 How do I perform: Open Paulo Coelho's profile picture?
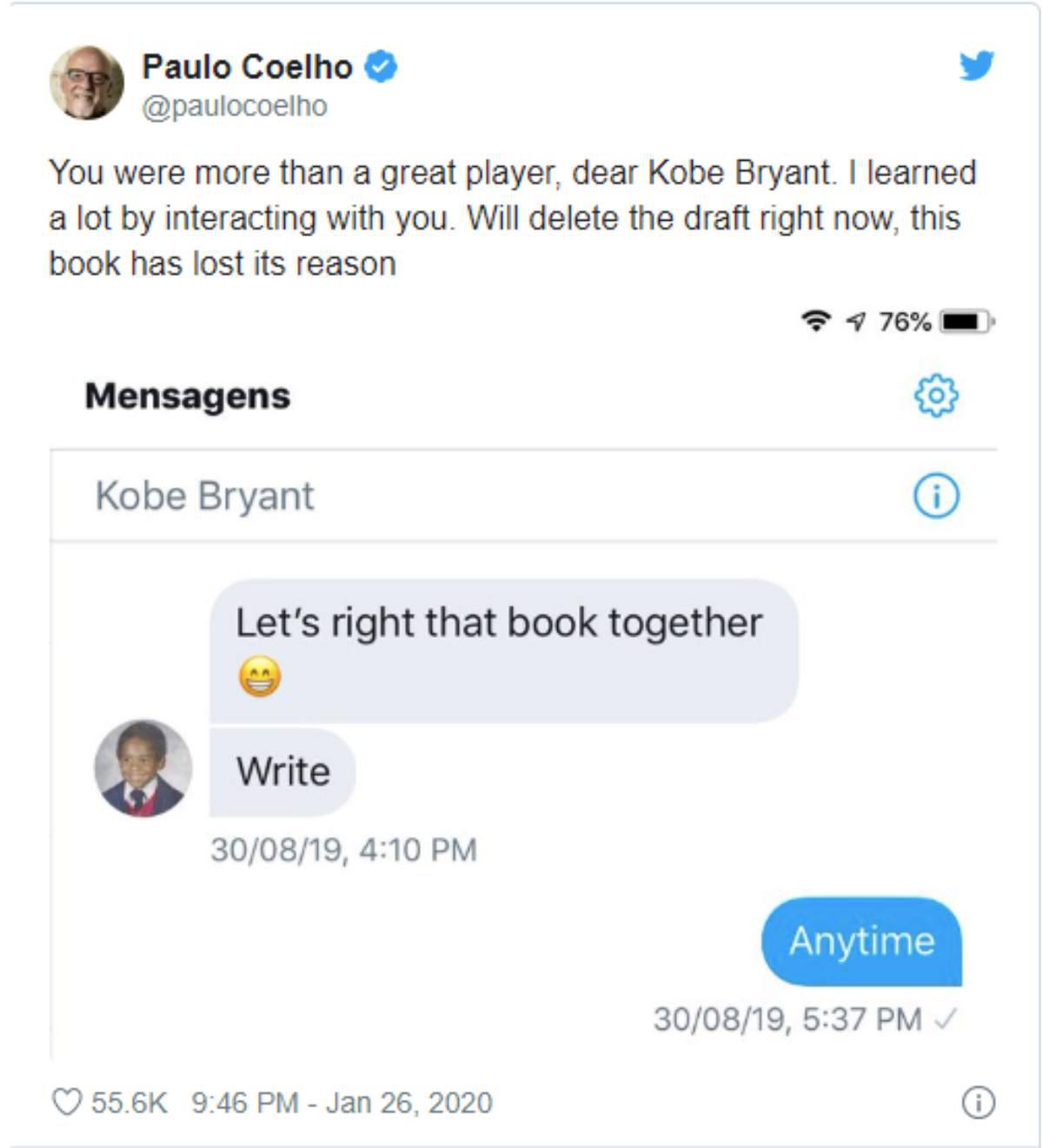pyautogui.click(x=87, y=83)
